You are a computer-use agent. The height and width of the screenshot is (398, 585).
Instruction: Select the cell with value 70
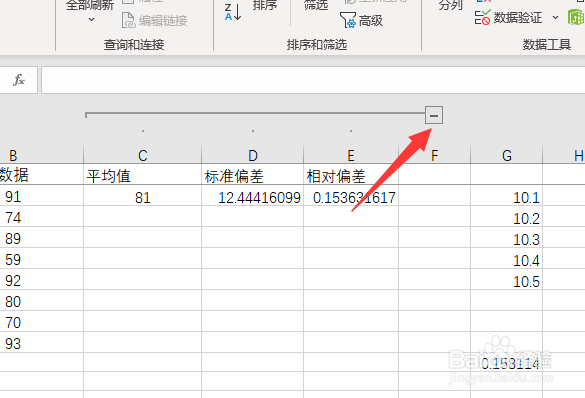point(41,321)
